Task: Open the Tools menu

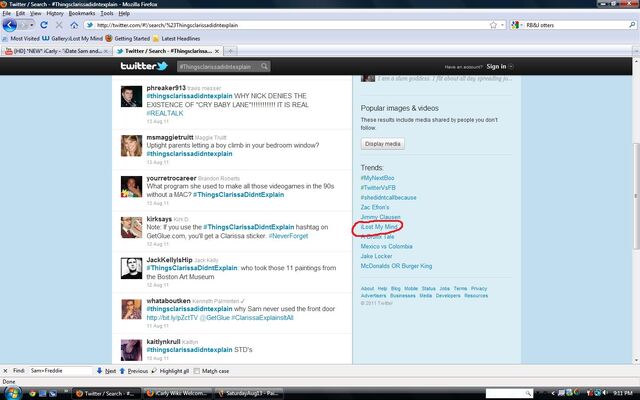Action: [107, 13]
